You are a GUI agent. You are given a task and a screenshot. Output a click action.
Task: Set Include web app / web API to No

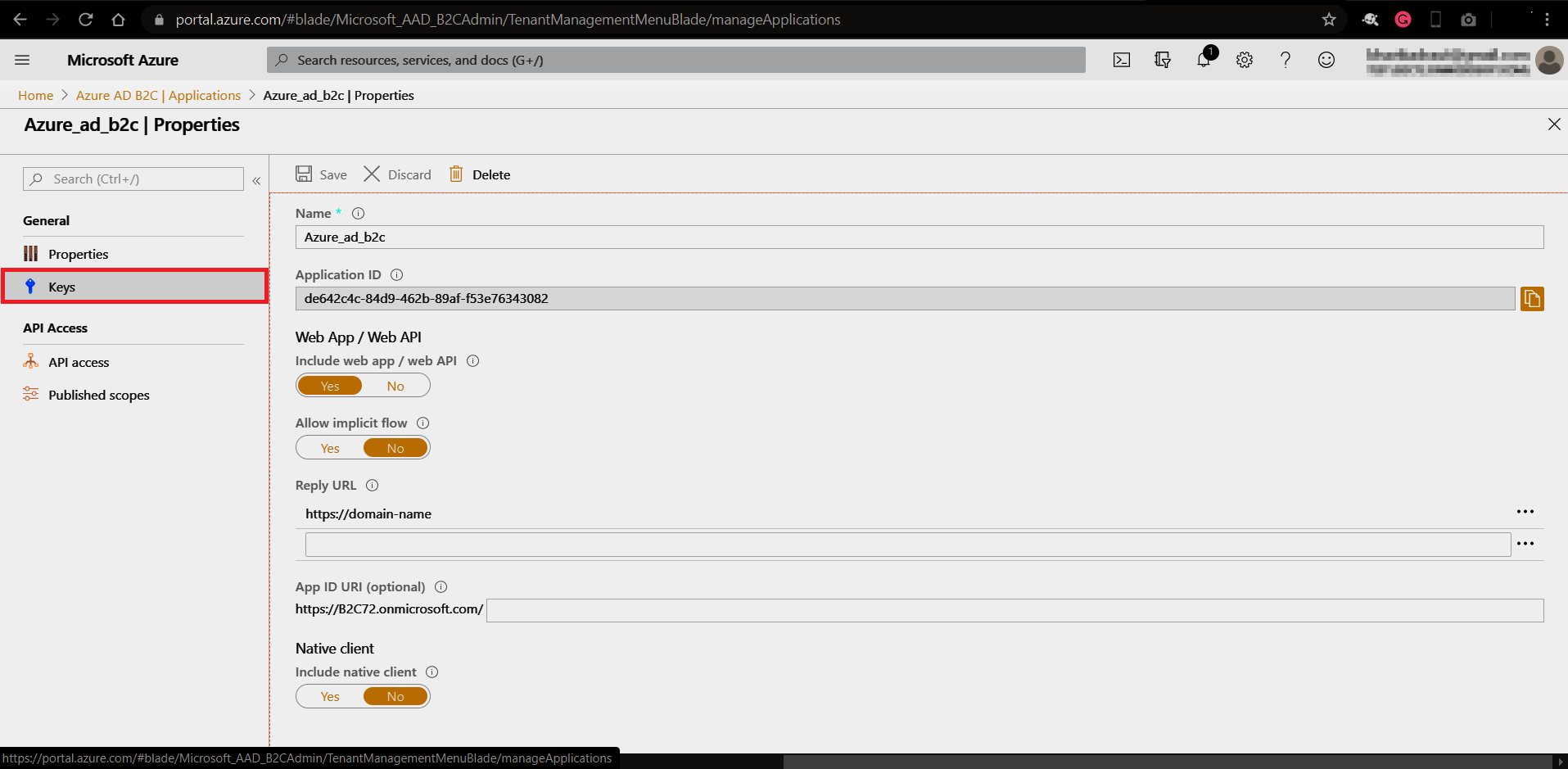pos(395,386)
